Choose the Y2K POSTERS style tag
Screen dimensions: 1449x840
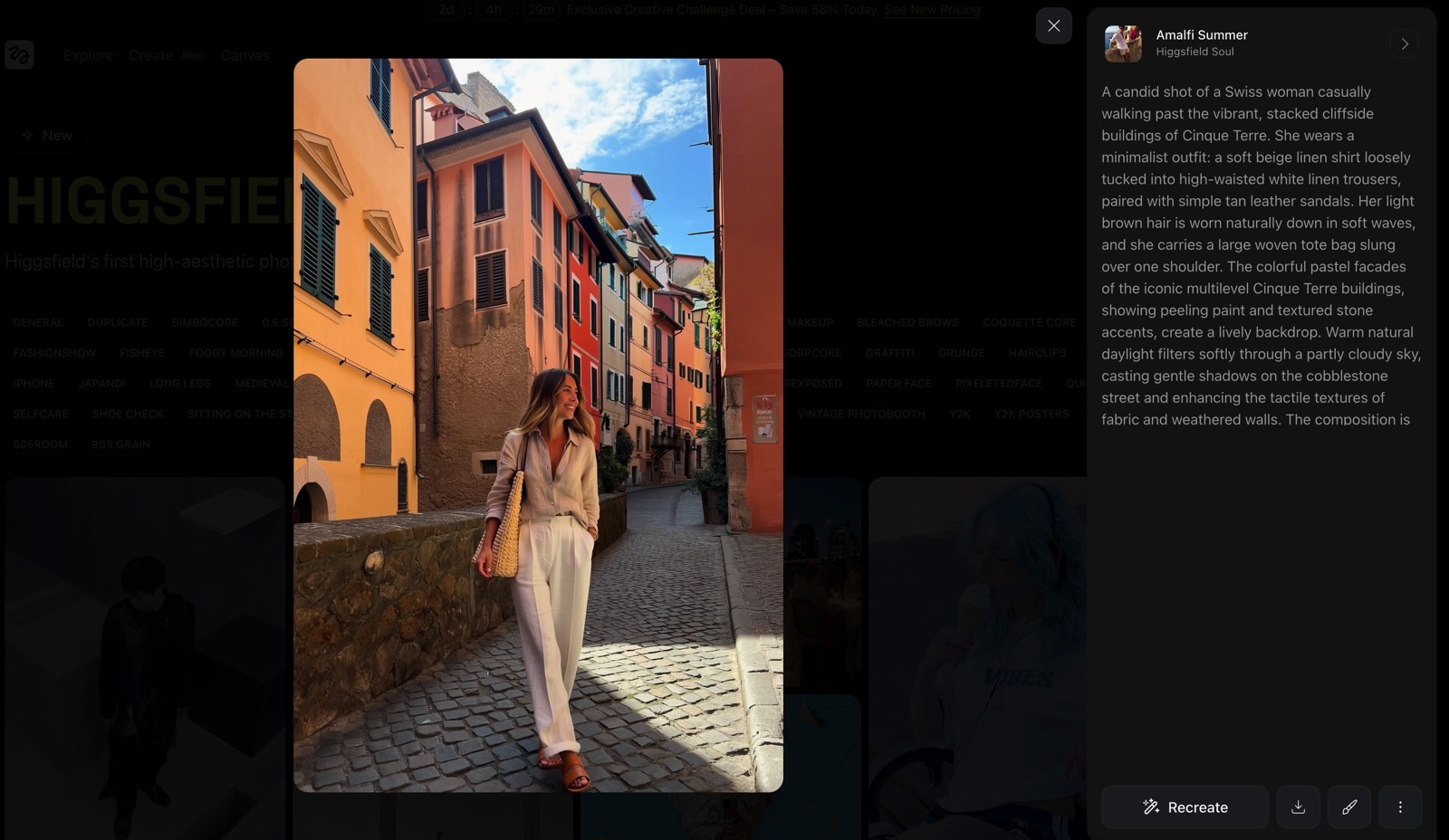(x=1032, y=414)
